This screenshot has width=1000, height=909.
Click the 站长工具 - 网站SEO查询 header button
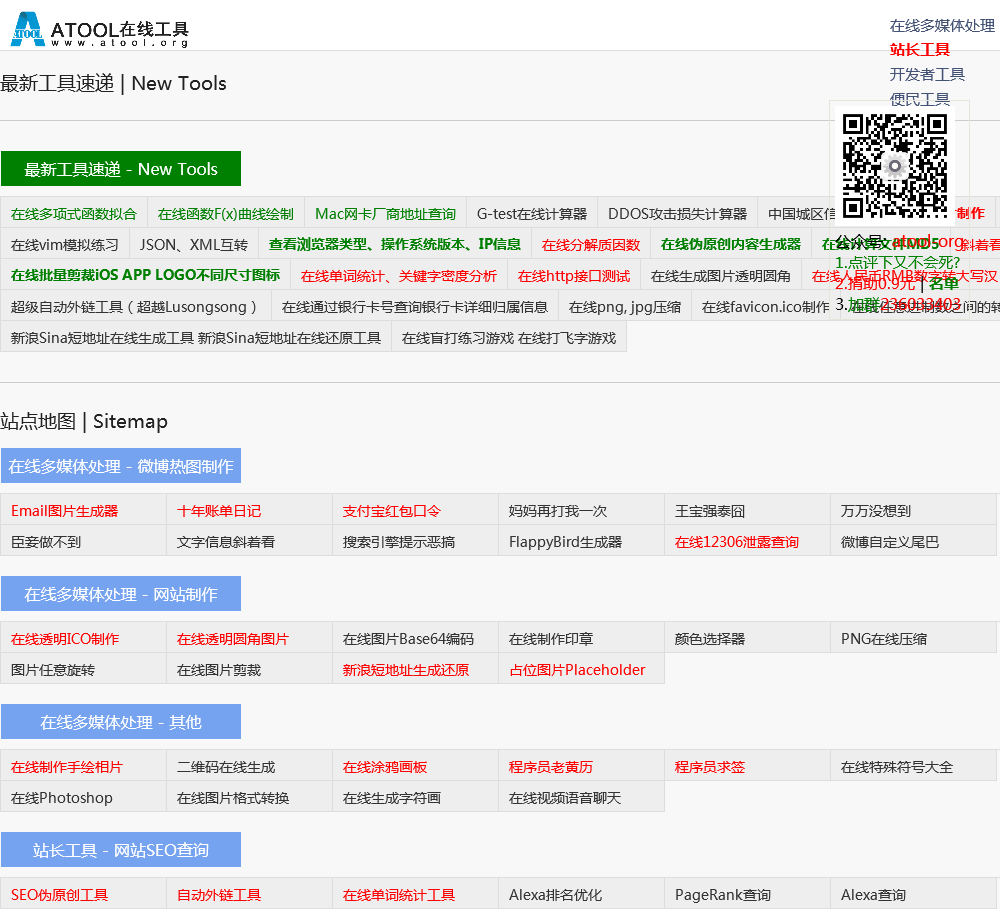pyautogui.click(x=121, y=850)
